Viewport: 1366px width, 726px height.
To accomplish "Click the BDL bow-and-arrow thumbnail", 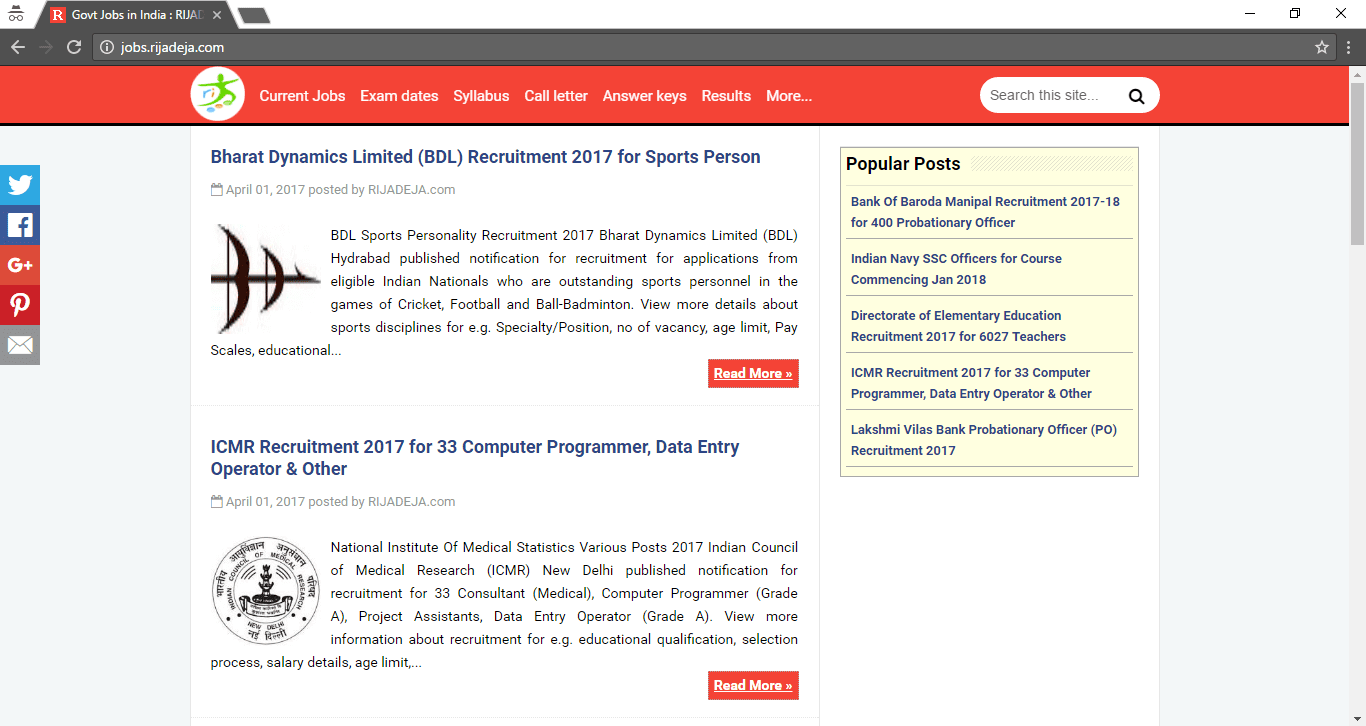I will [x=265, y=279].
